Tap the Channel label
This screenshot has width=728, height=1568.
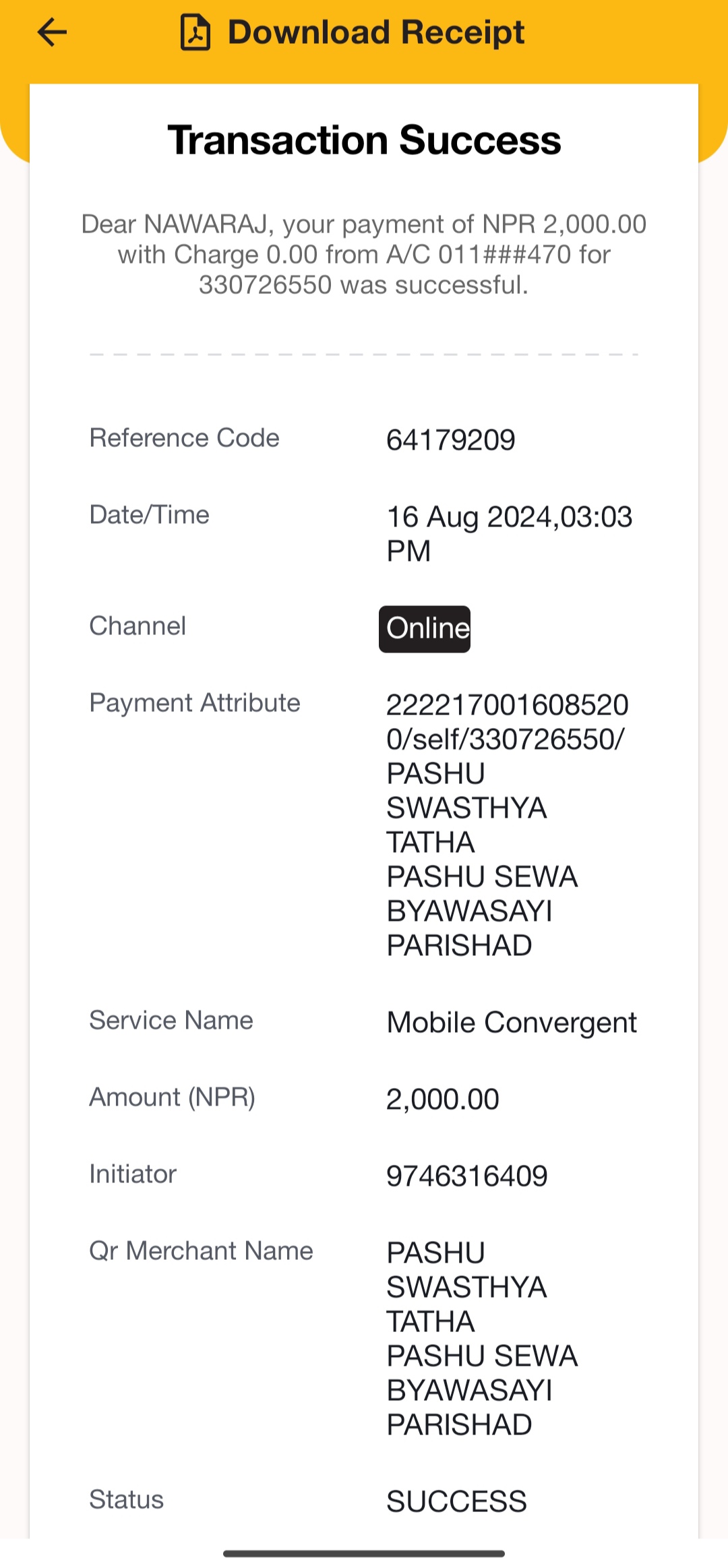[138, 626]
